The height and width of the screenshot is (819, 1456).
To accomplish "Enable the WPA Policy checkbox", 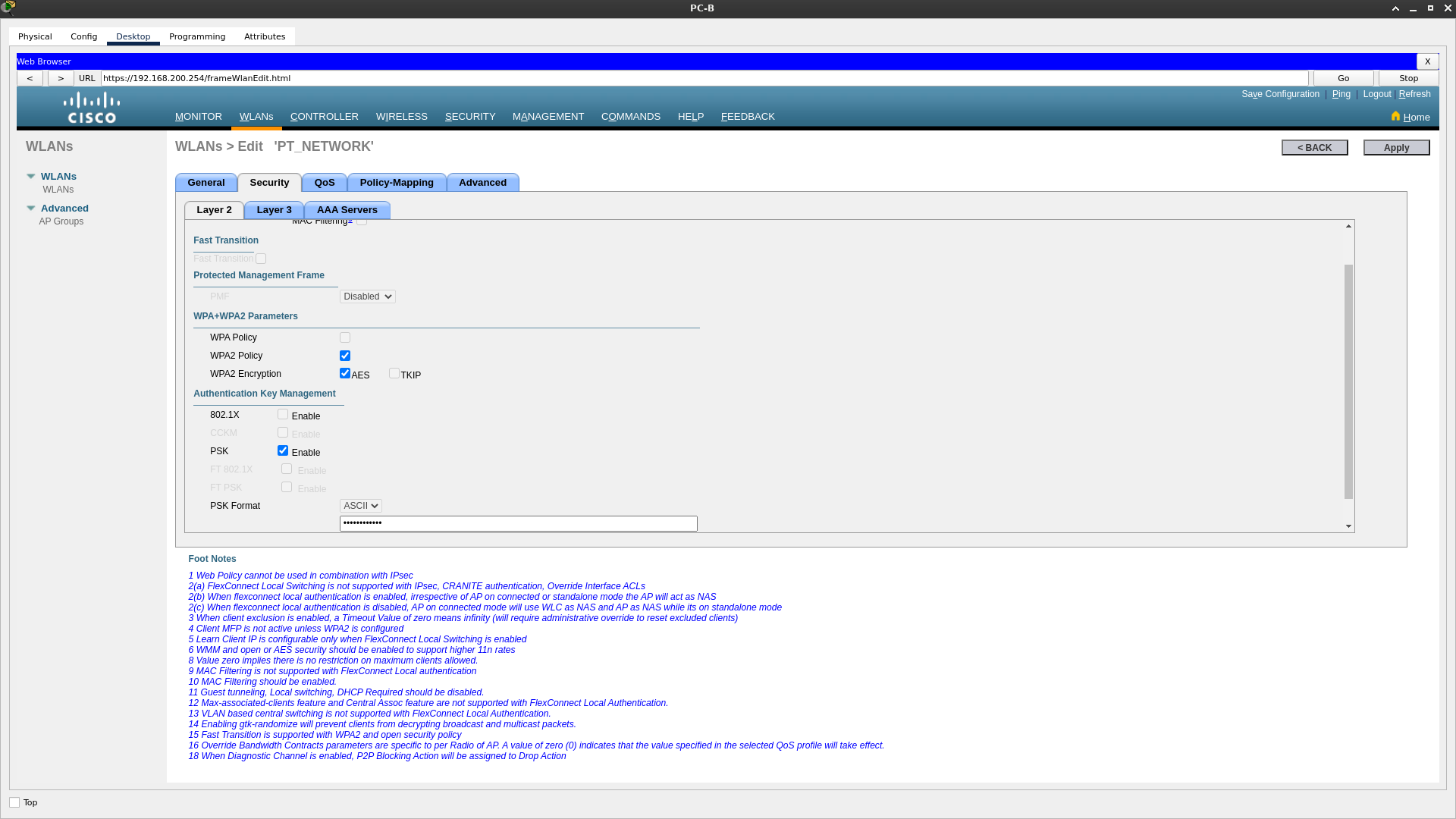I will 345,337.
